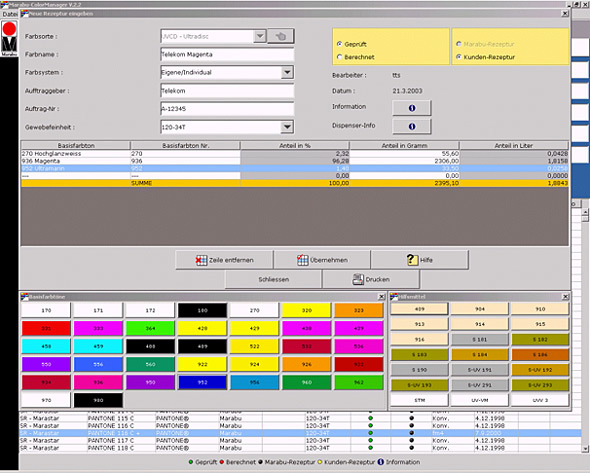This screenshot has height=473, width=590.
Task: Choose Hilfsmittel additive 409
Action: 420,309
